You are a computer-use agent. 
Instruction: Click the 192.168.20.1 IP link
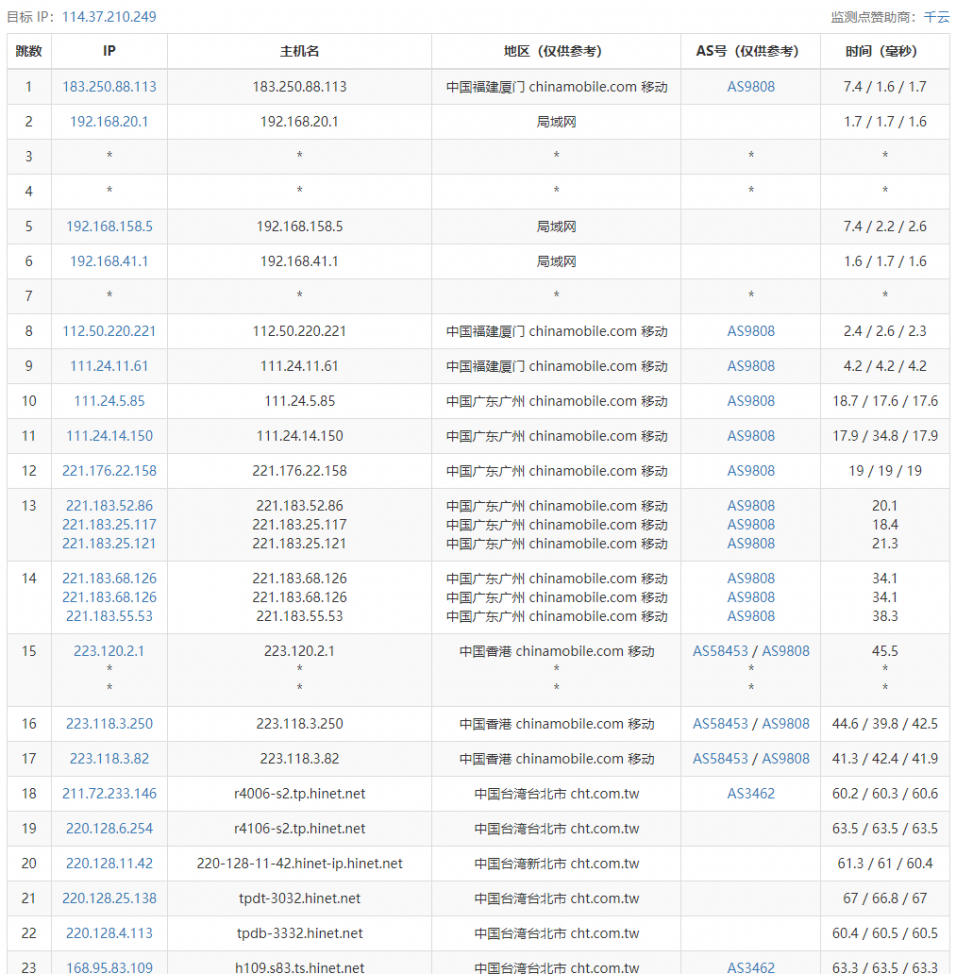point(109,122)
